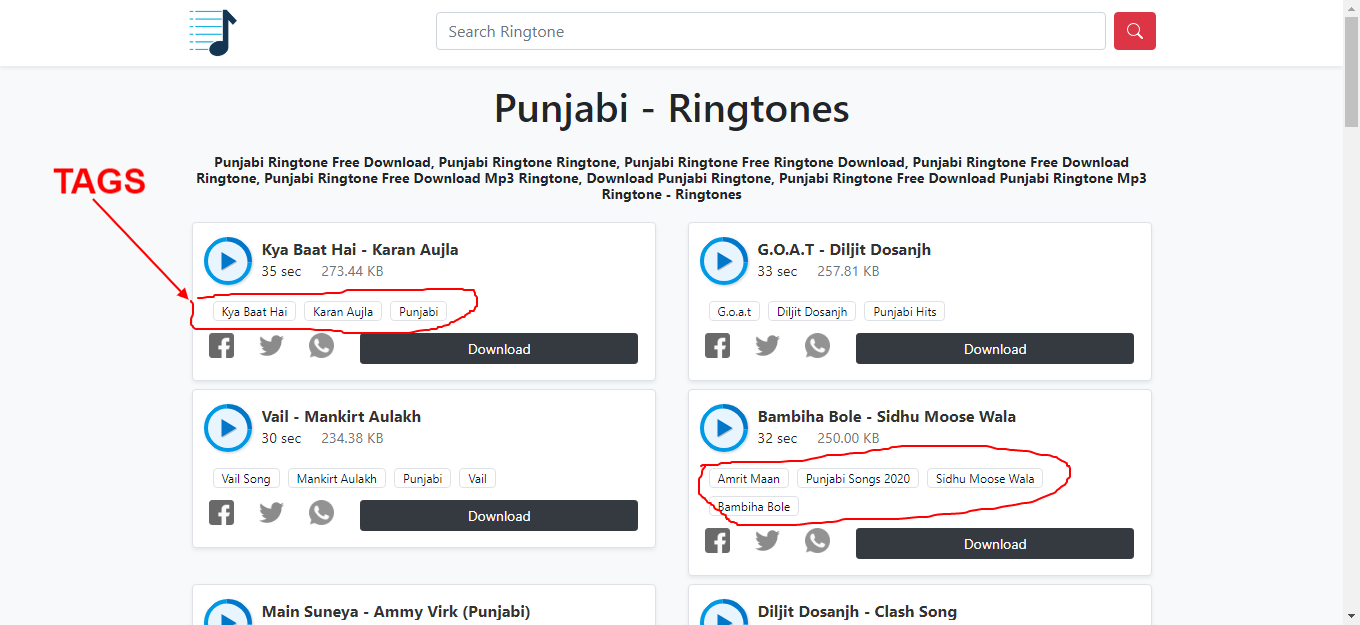Open the Sidhu Moose Wala tag
The image size is (1360, 625).
(985, 478)
